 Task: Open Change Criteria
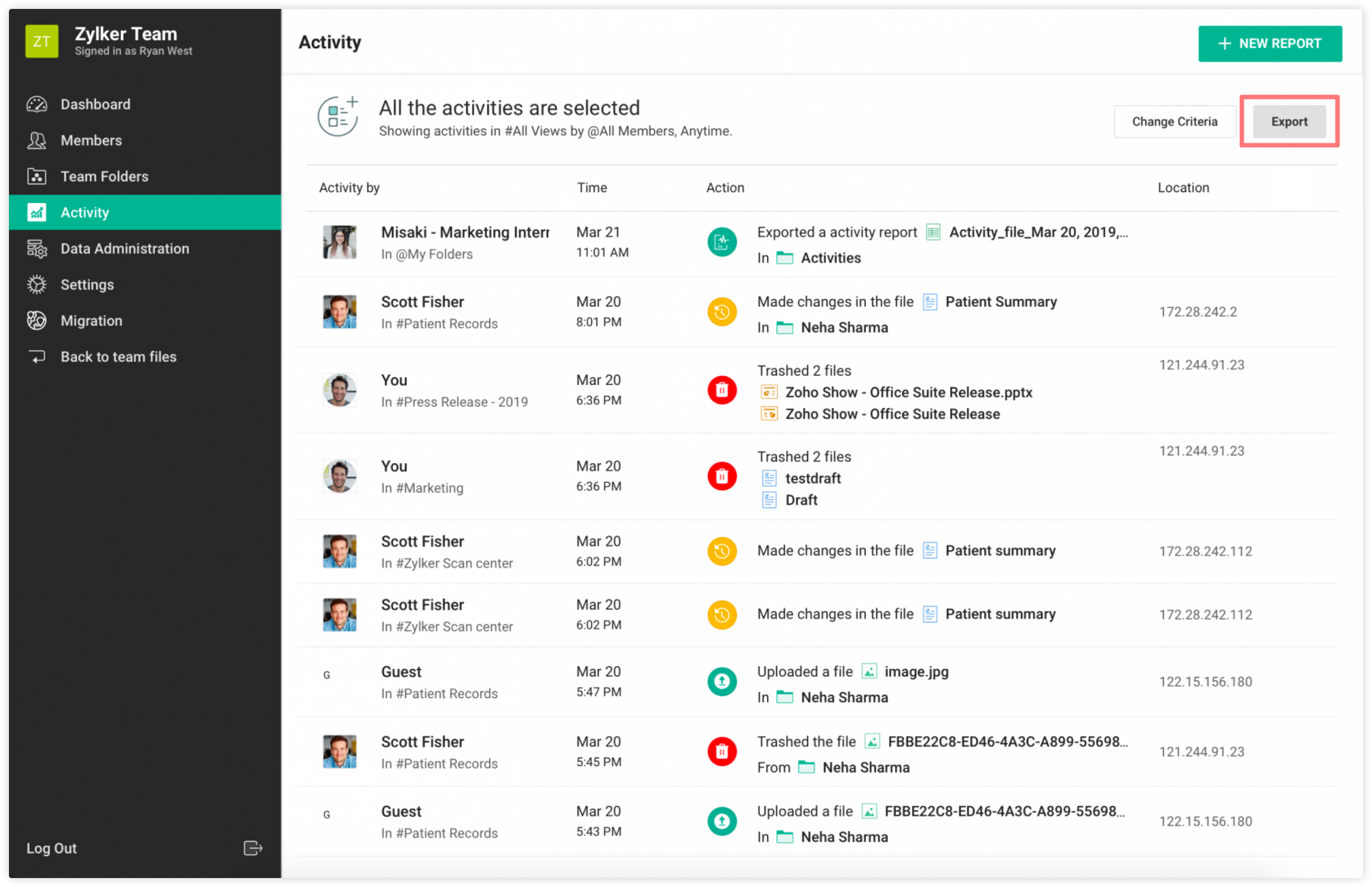[1174, 121]
